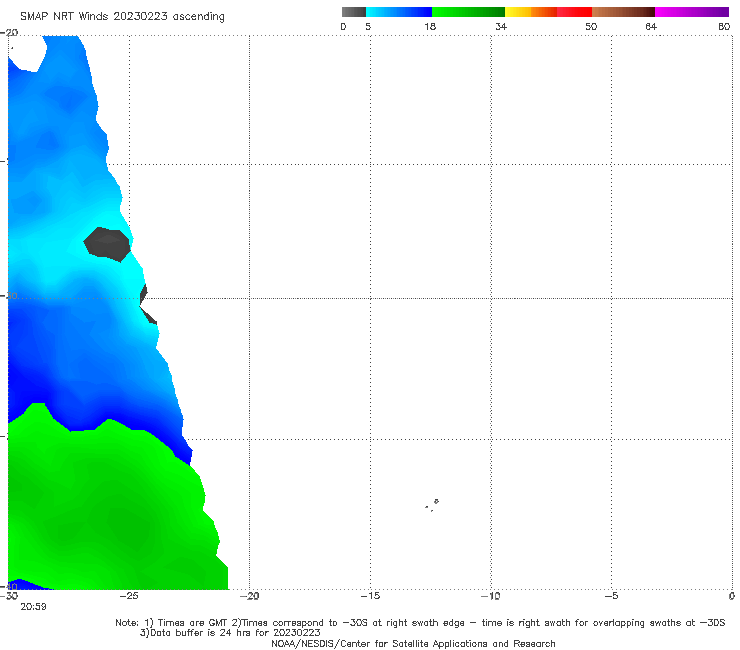The image size is (740, 650).
Task: Click the footer note line starting "Note: 1) Times are GMT"
Action: 420,623
